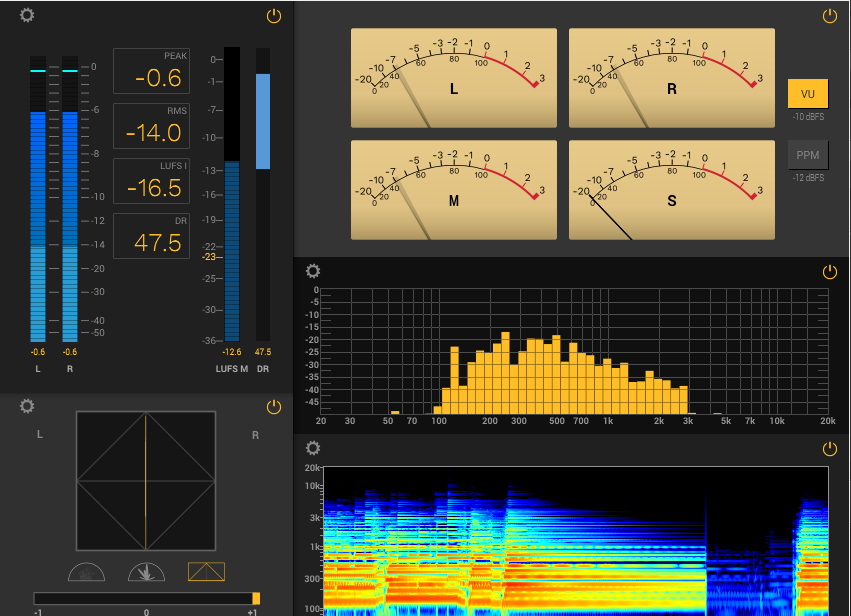Open the vectorscope panel settings gear
The image size is (851, 616).
click(x=27, y=406)
